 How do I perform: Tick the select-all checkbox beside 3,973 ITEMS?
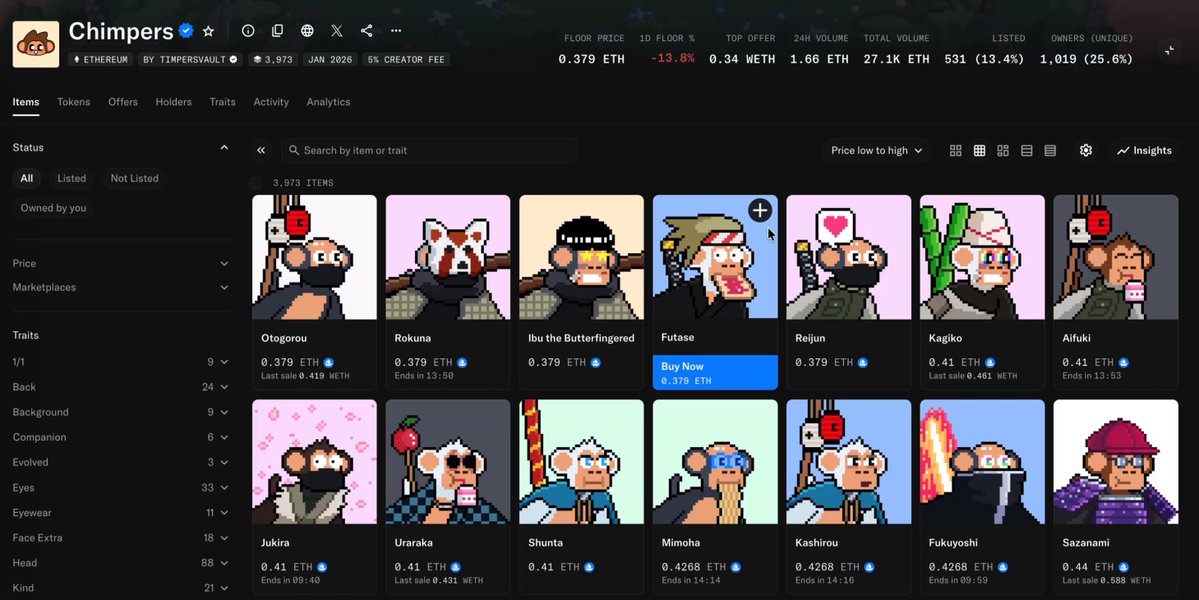[255, 183]
